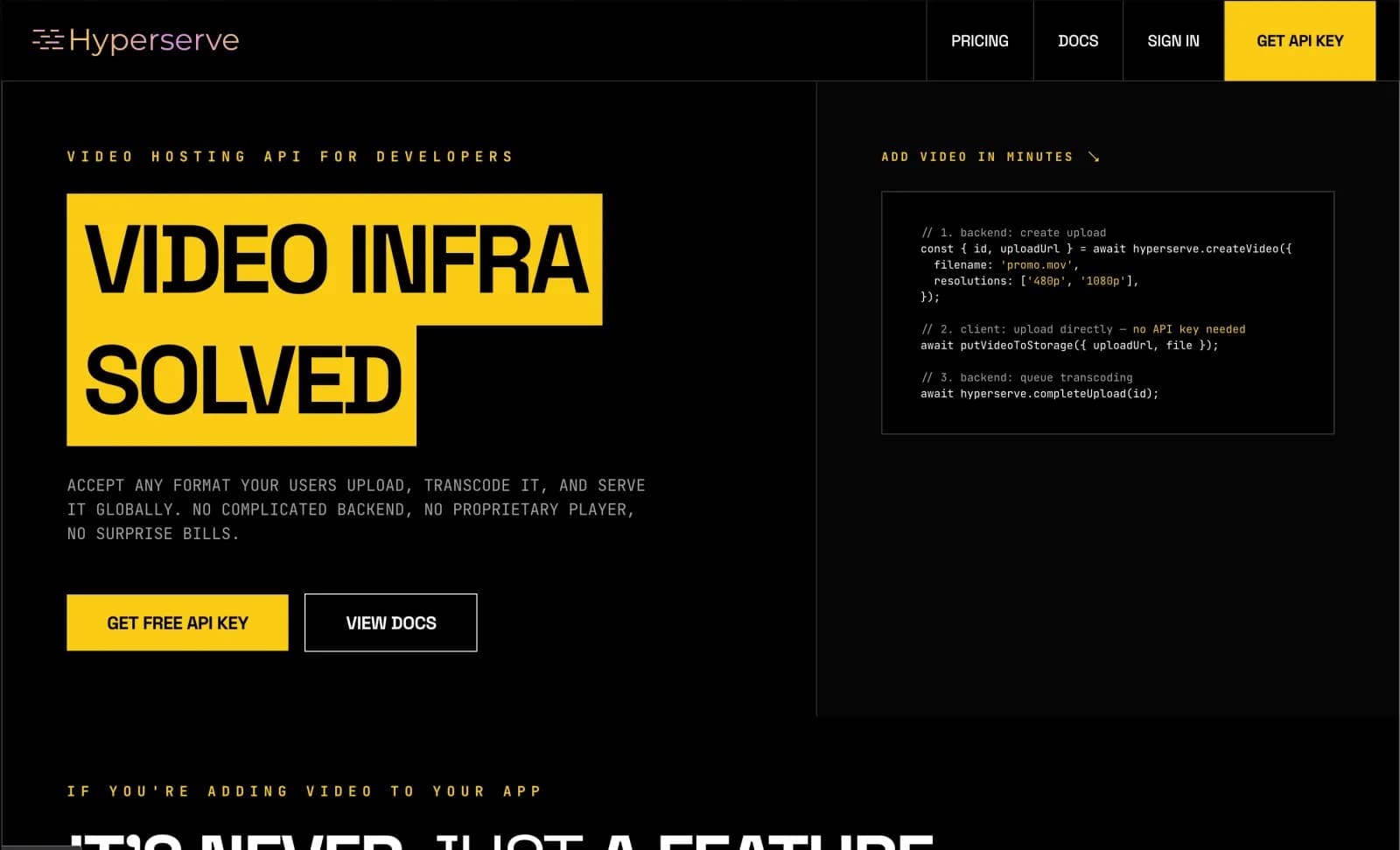The width and height of the screenshot is (1400, 850).
Task: Click the Video Infra Solved headline
Action: click(334, 320)
